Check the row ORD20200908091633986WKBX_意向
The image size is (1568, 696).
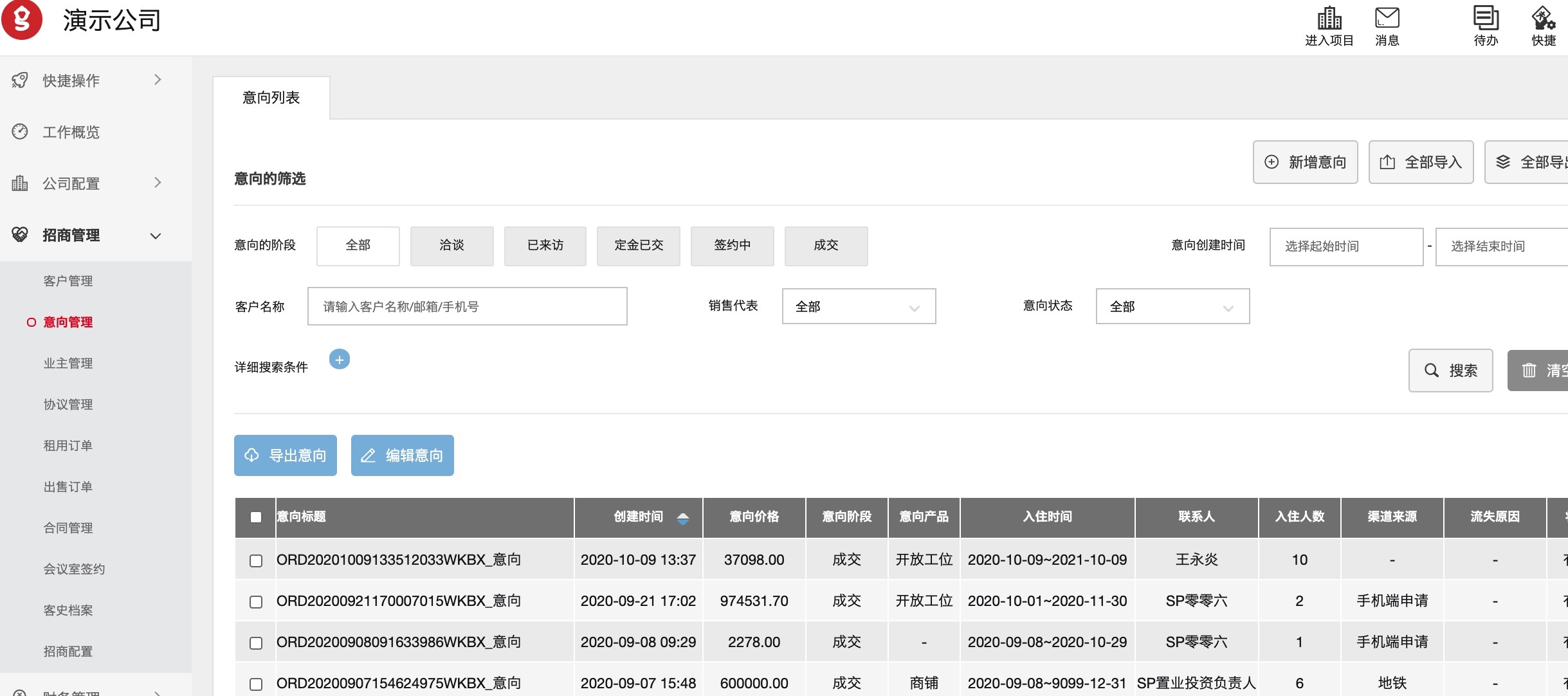[256, 643]
